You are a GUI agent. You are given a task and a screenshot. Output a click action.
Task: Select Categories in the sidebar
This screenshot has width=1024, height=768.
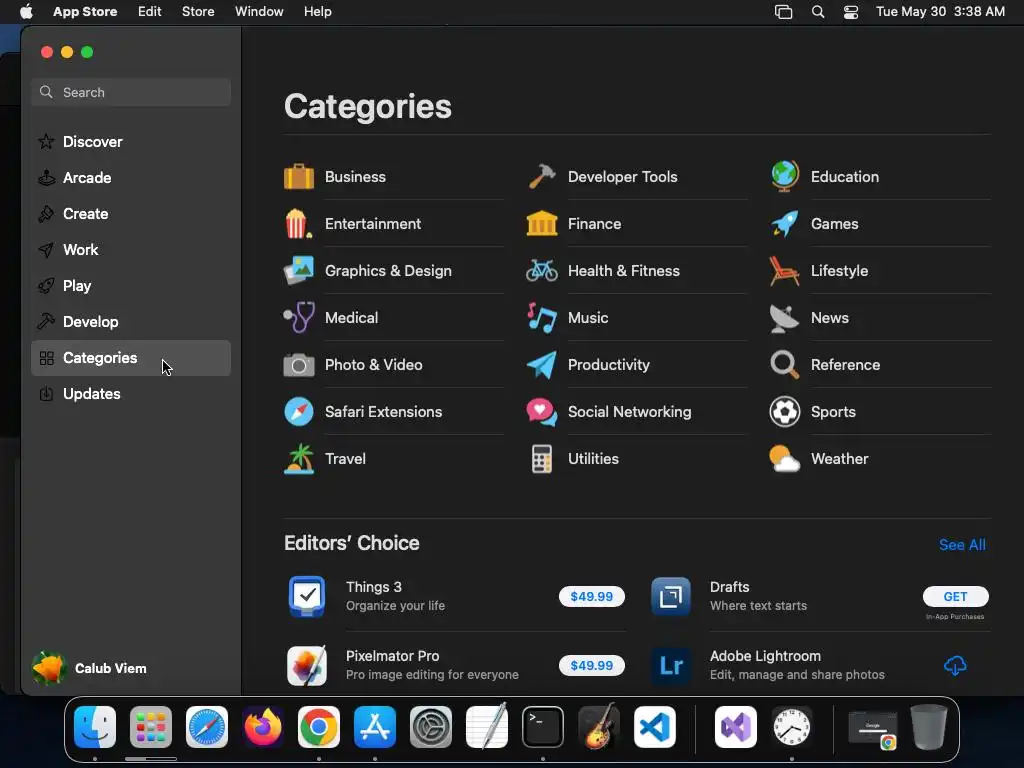pos(131,358)
